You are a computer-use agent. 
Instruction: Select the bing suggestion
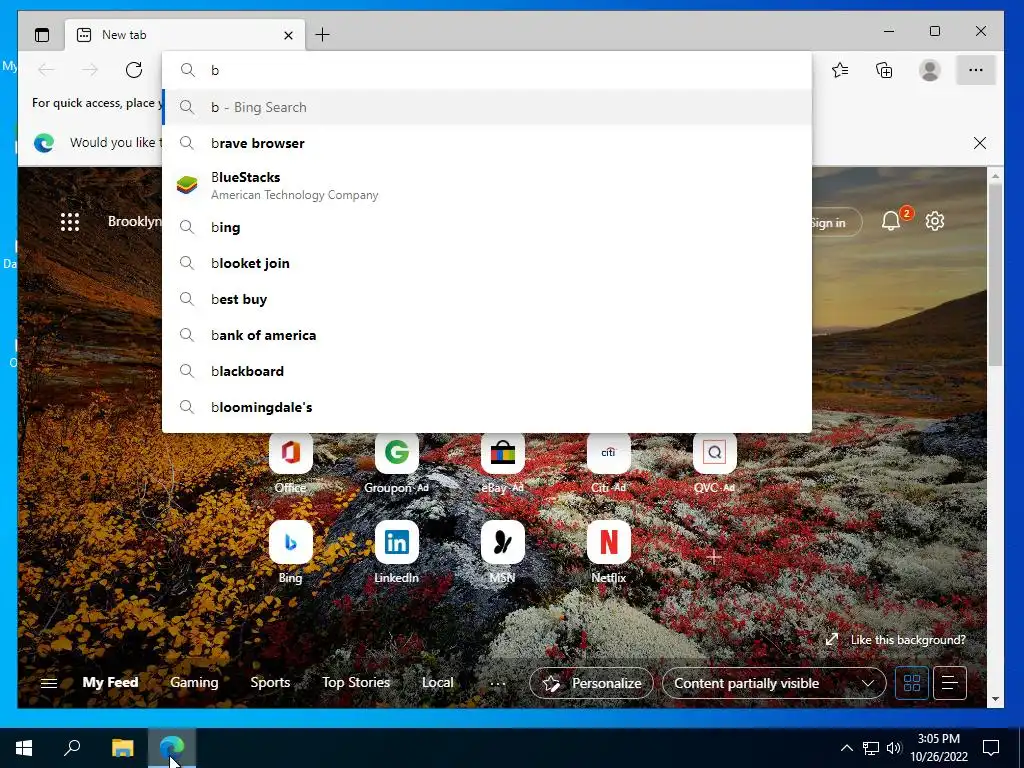tap(487, 227)
